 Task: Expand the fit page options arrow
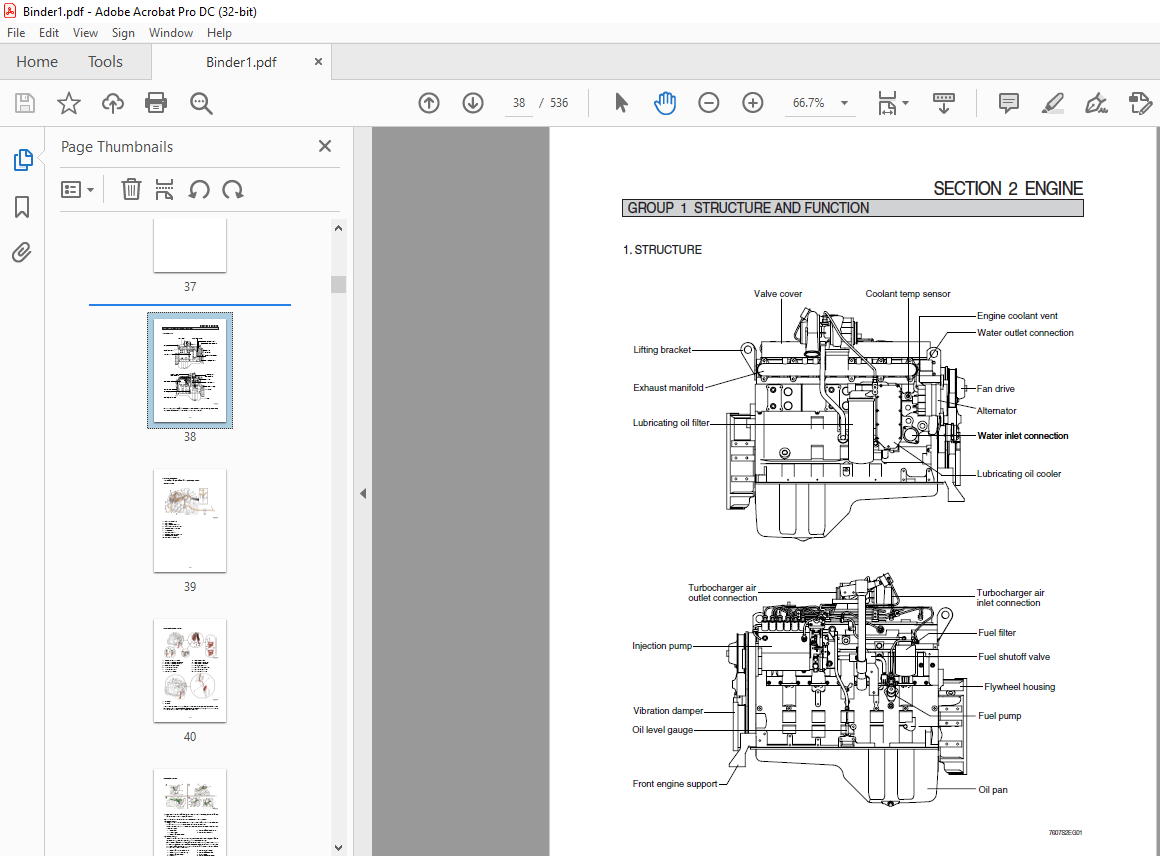click(x=906, y=103)
